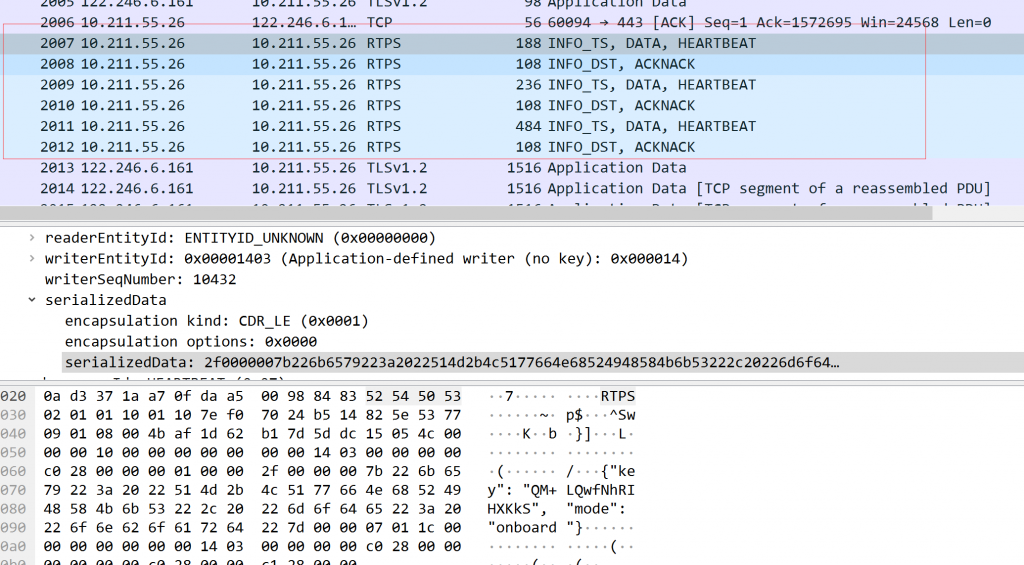Select packet 2008 INFO_DST, ACKNACK row
The image size is (1024, 565).
tap(400, 64)
